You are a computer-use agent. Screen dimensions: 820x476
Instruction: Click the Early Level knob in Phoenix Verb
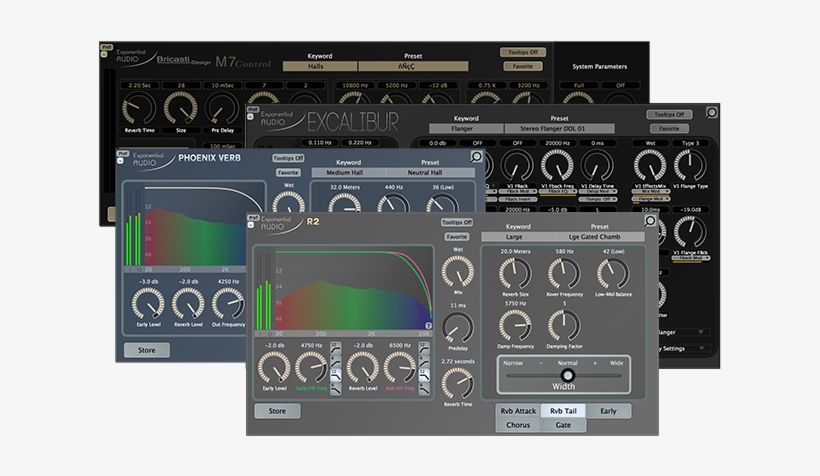click(x=148, y=304)
